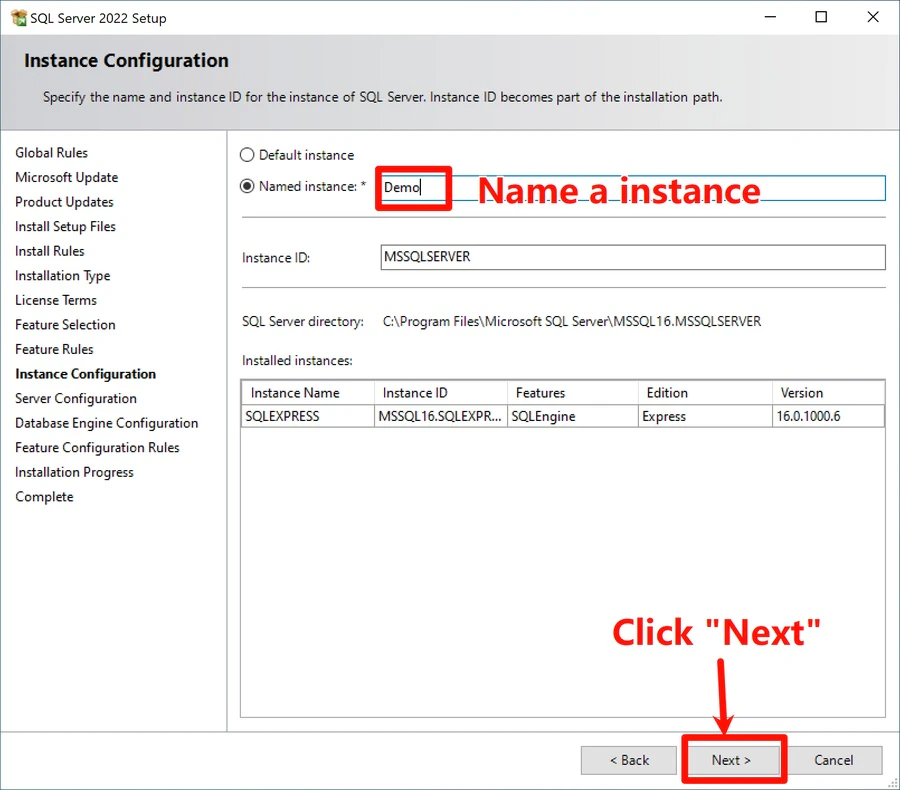
Task: Select Installation Progress in the sidebar
Action: (75, 473)
